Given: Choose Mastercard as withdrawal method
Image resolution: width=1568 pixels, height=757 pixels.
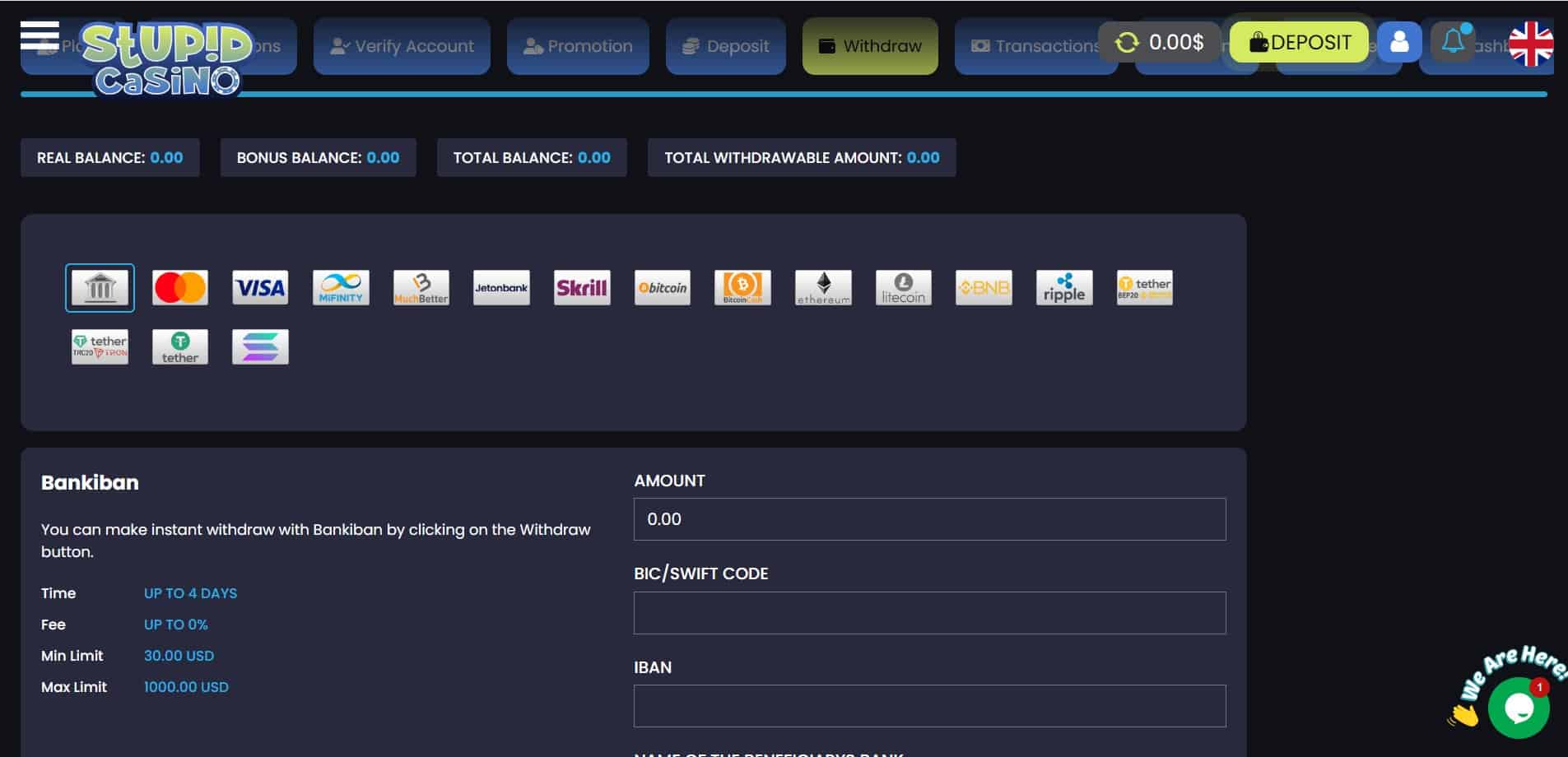Looking at the screenshot, I should (180, 288).
